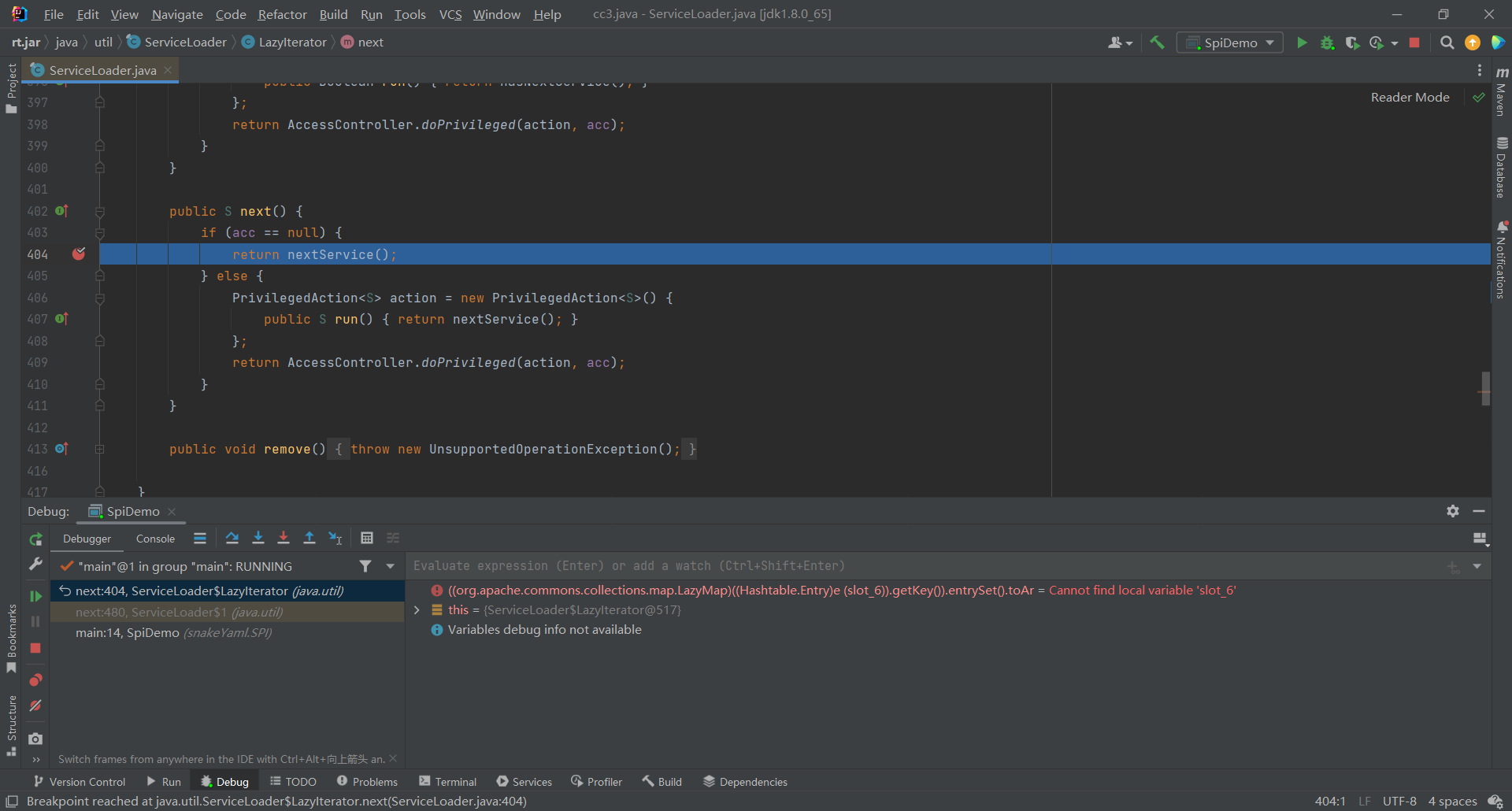
Task: Open the Profiler tool window
Action: 596,781
